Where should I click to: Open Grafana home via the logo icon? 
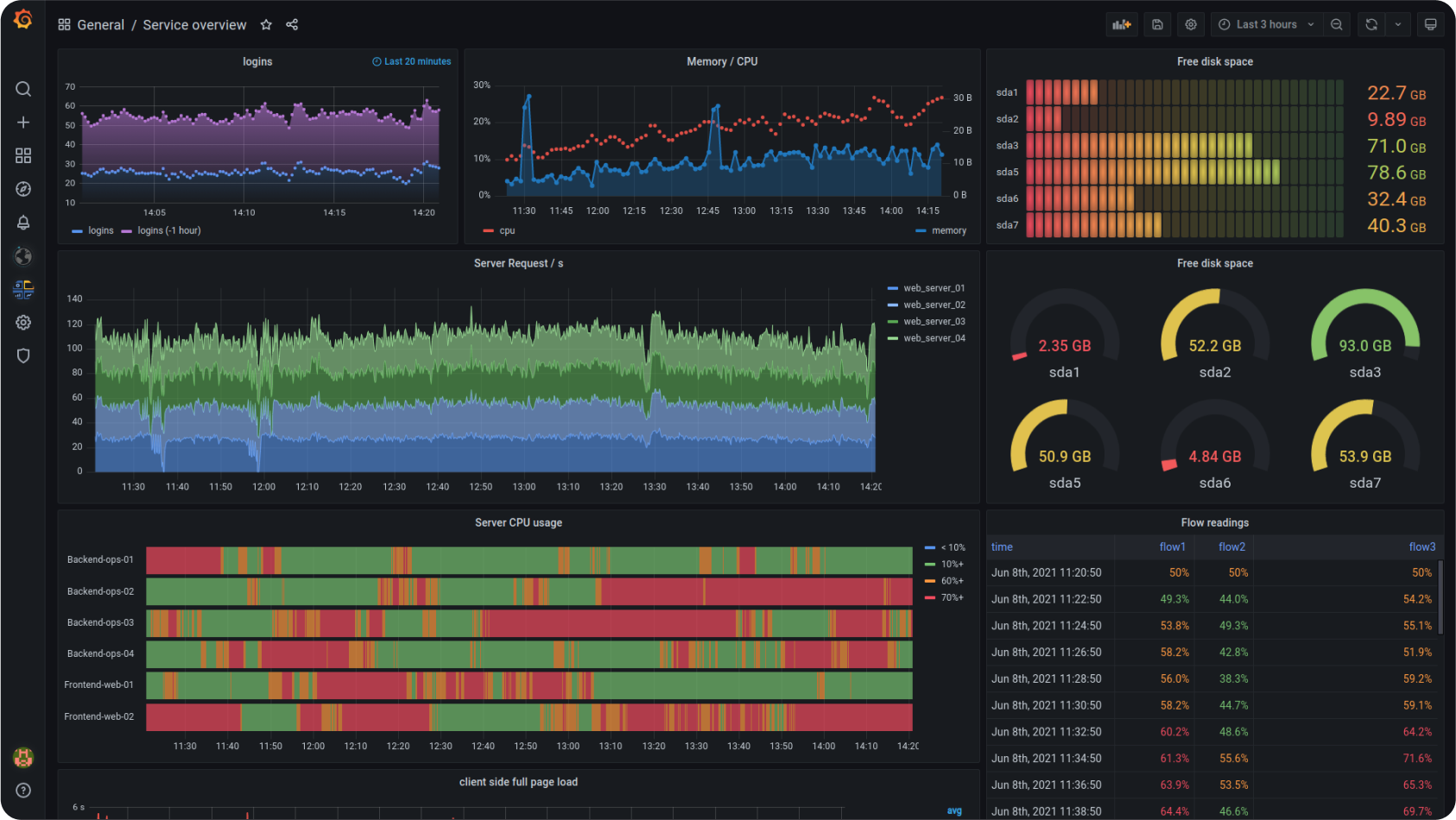23,18
